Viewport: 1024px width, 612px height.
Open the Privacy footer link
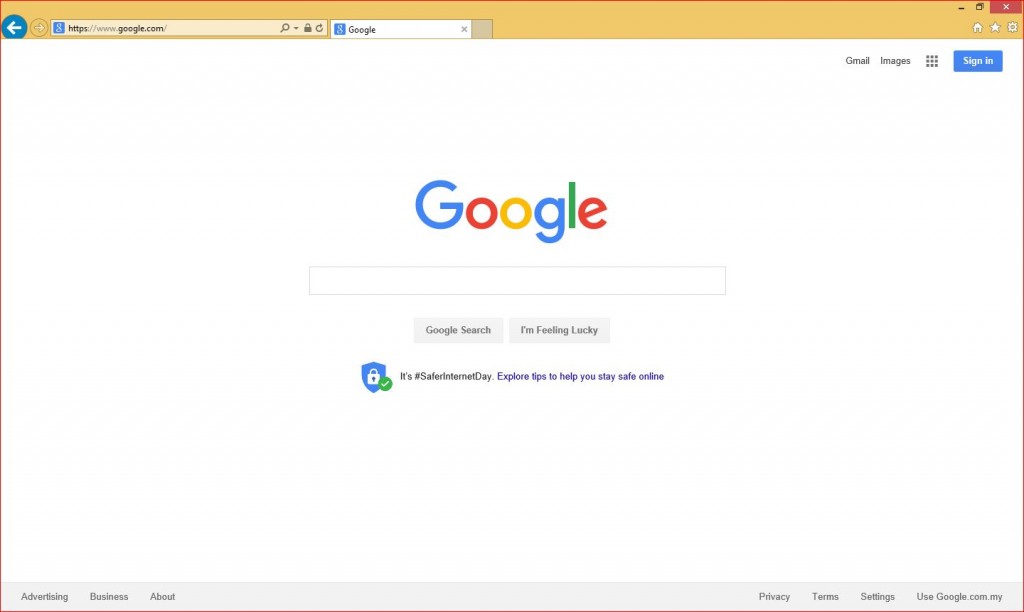[775, 596]
